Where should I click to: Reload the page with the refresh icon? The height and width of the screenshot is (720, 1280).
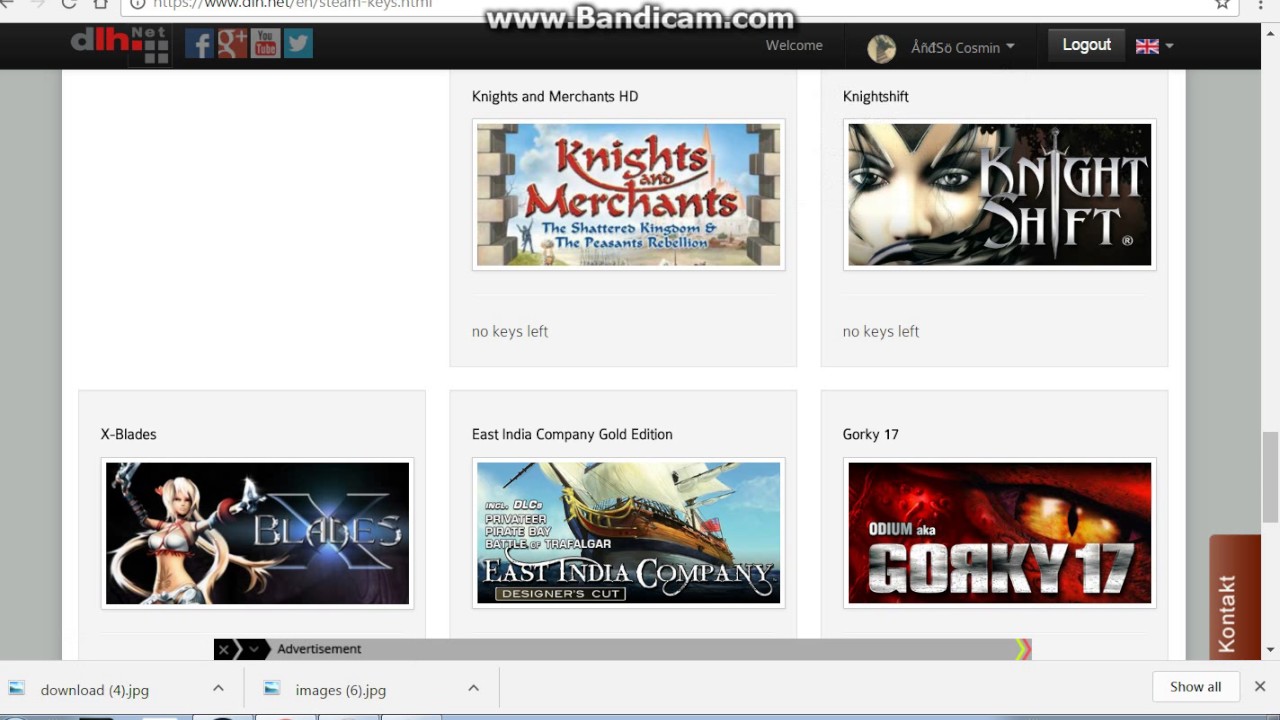[69, 4]
